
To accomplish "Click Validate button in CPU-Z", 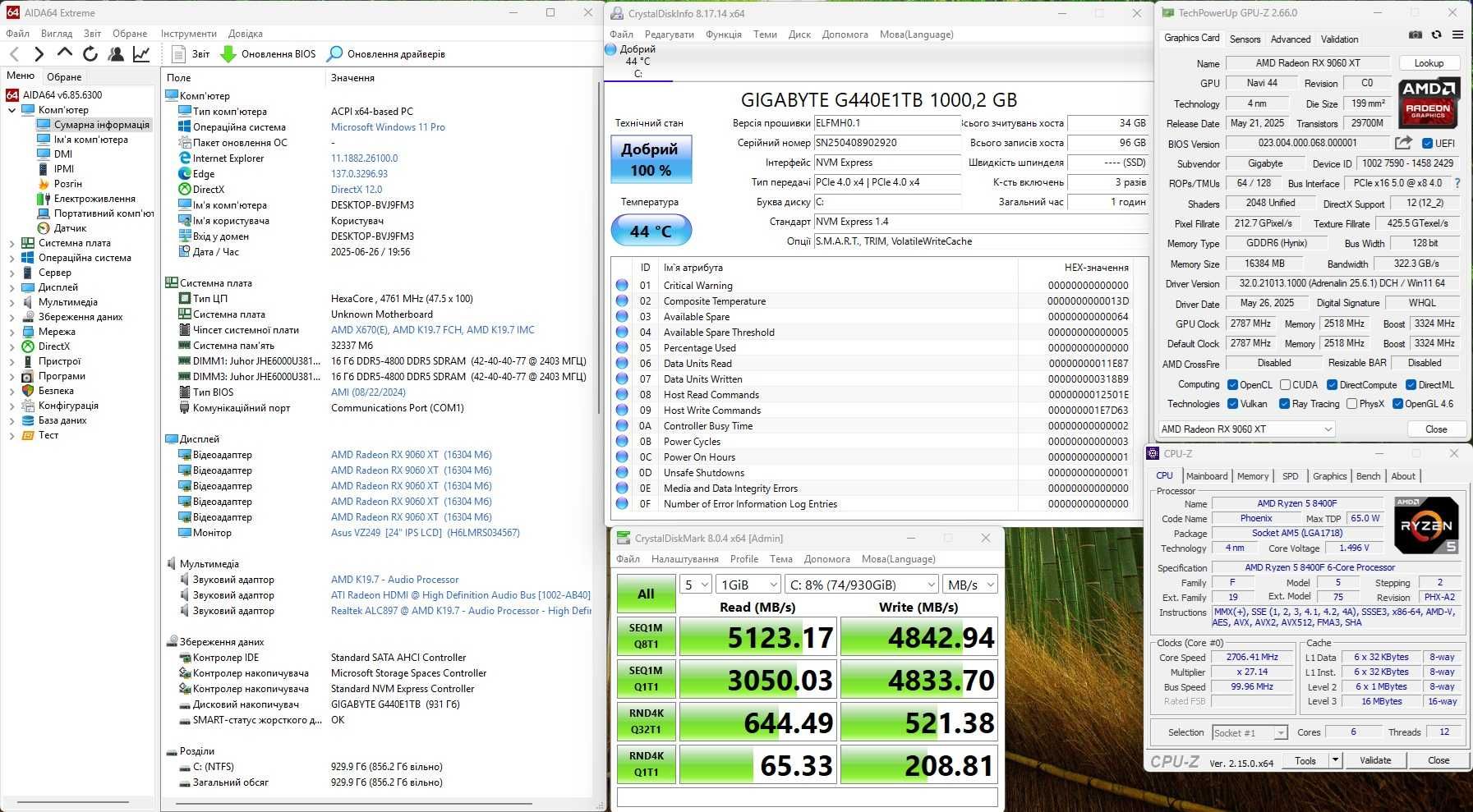I will coord(1375,760).
